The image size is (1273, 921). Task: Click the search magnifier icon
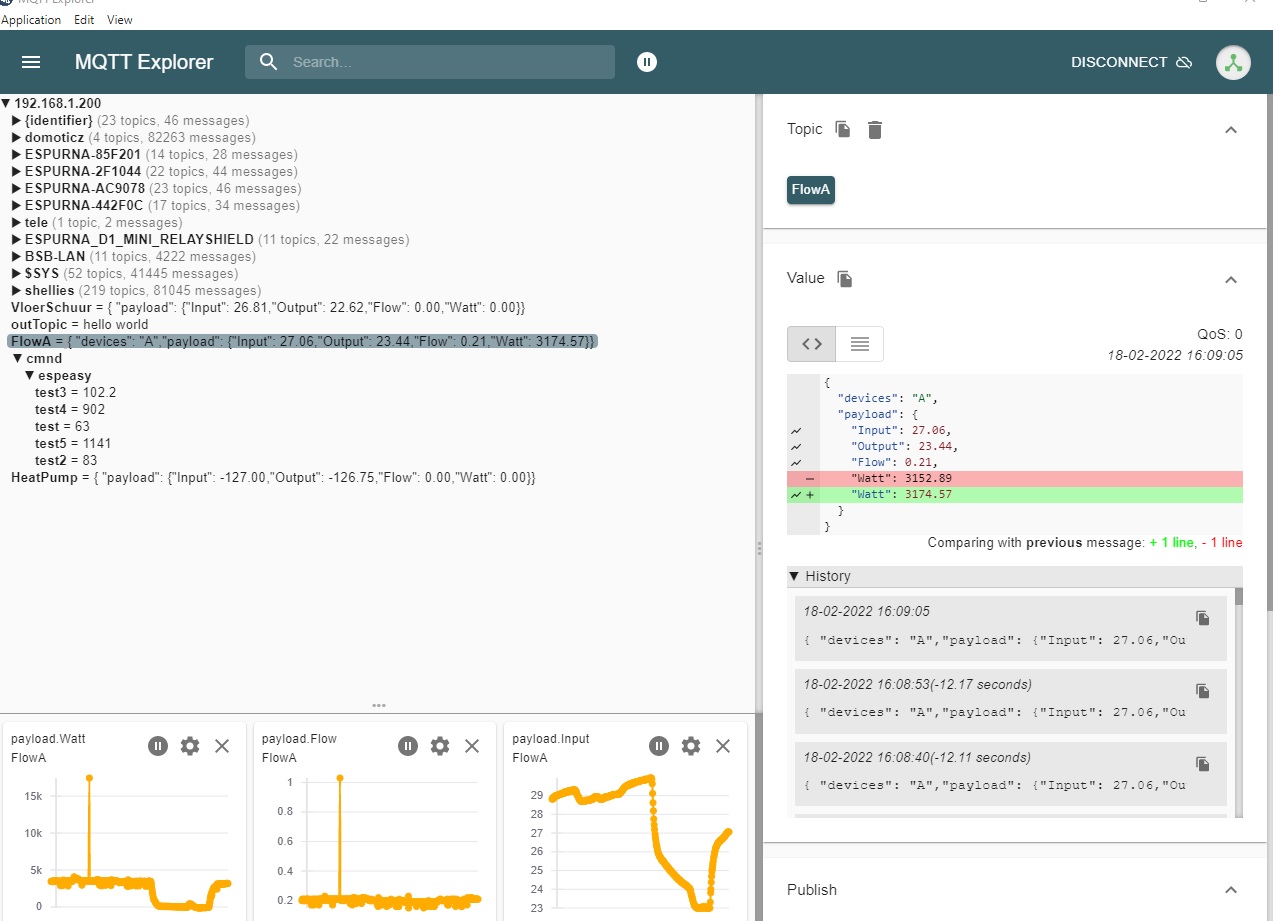(x=268, y=62)
